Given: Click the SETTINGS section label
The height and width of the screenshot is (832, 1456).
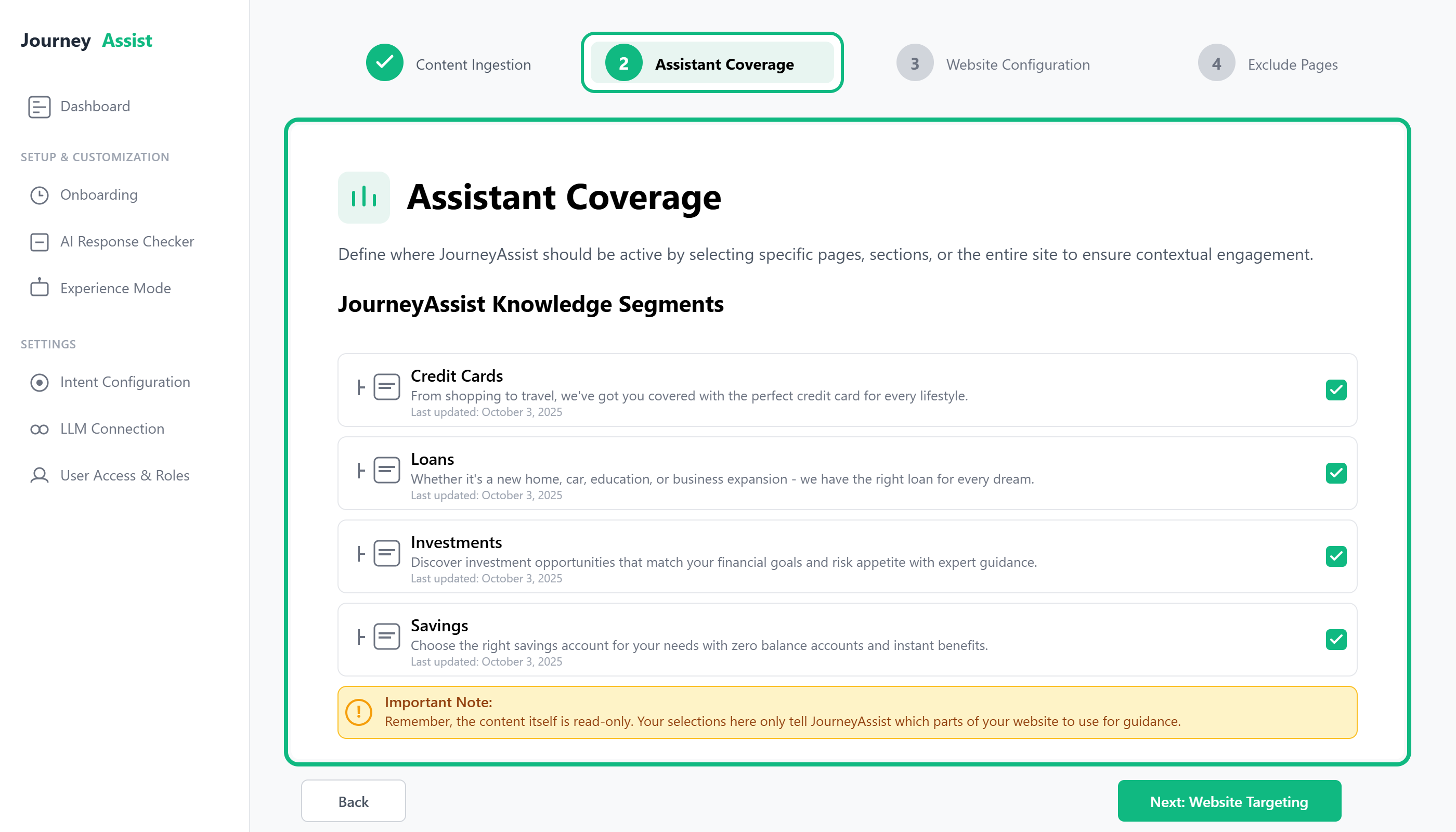Looking at the screenshot, I should tap(48, 345).
